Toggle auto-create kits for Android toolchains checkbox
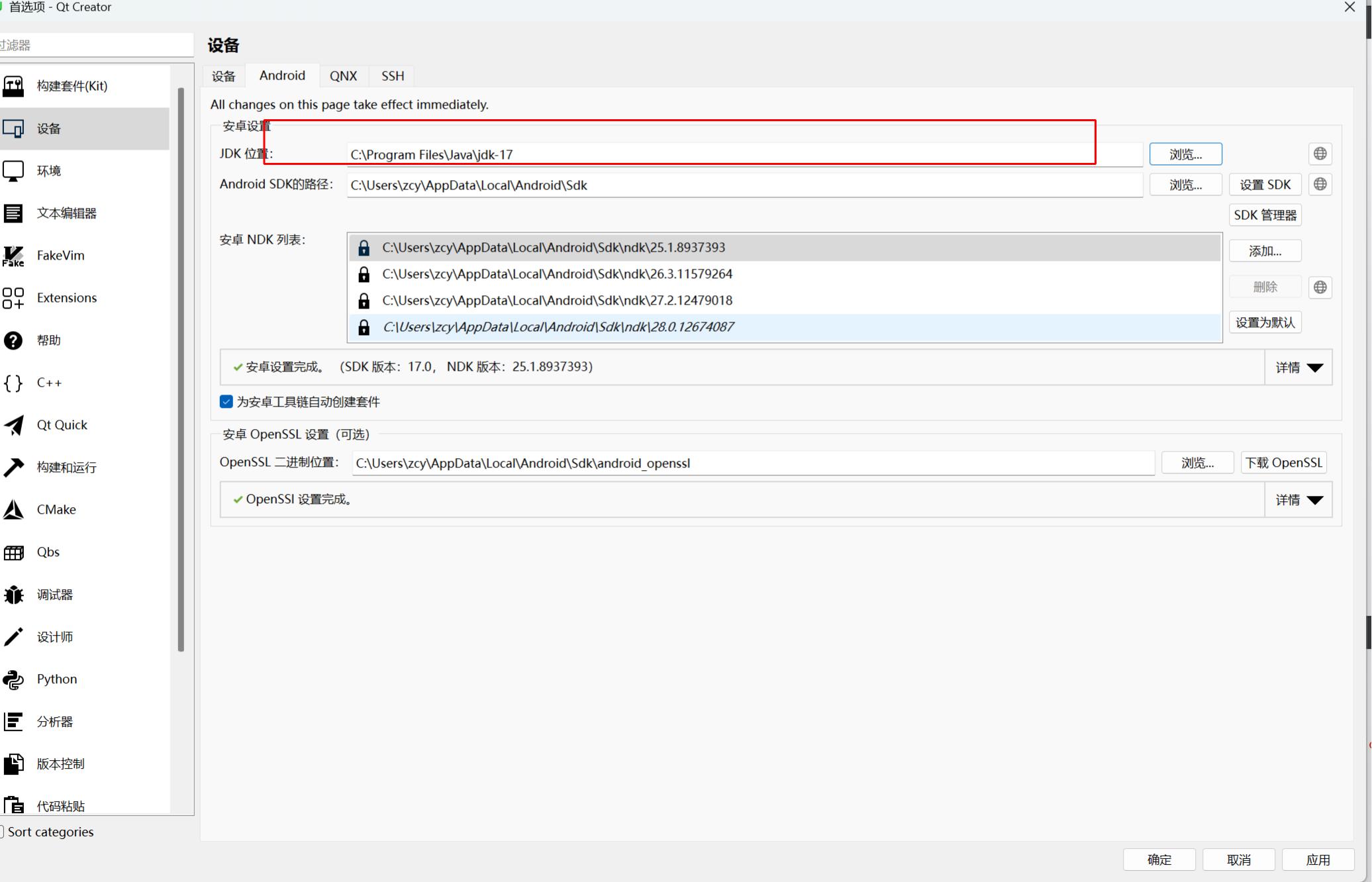Screen dimensions: 1372x882 (226, 402)
